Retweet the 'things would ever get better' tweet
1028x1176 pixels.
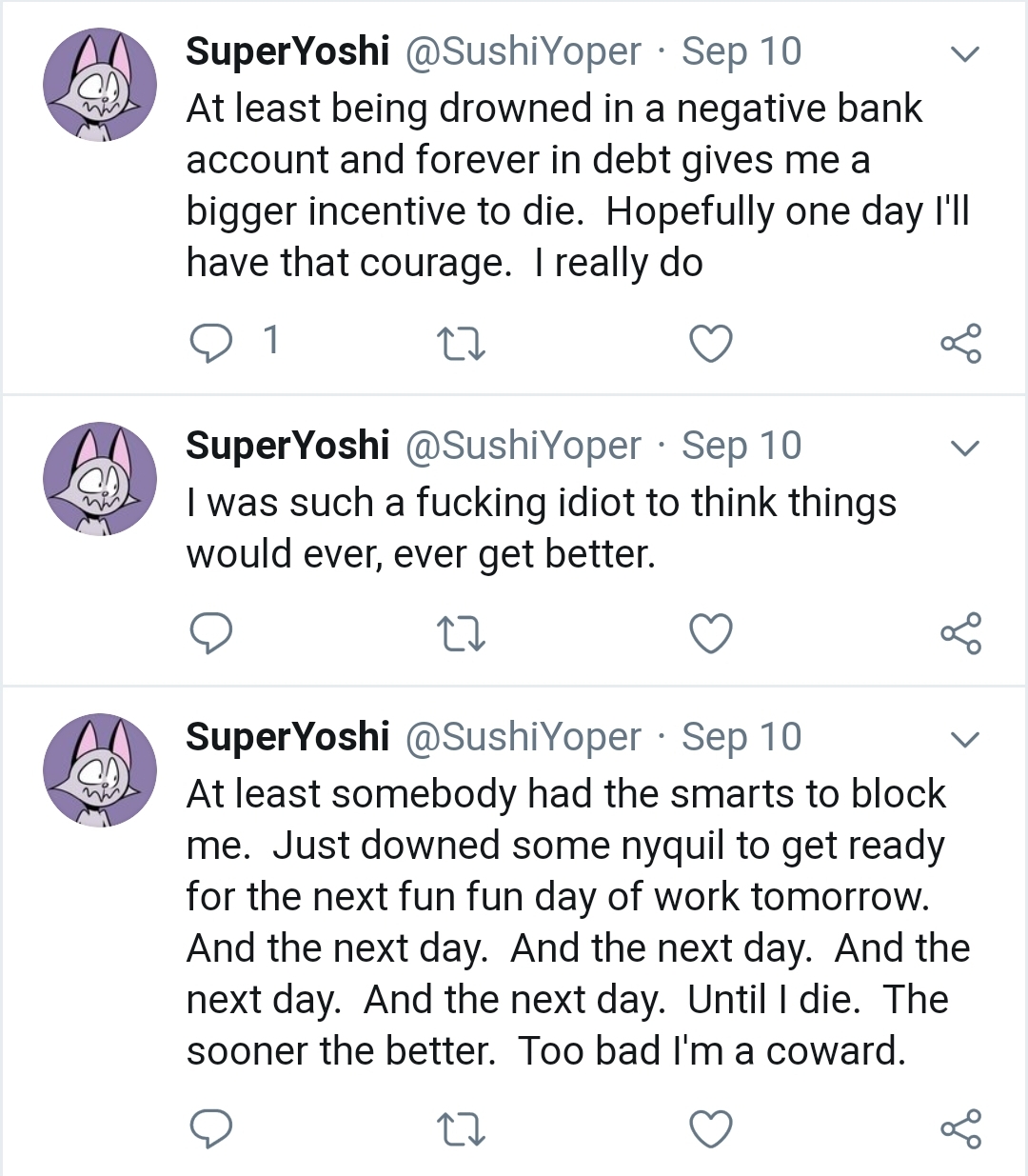pyautogui.click(x=461, y=634)
